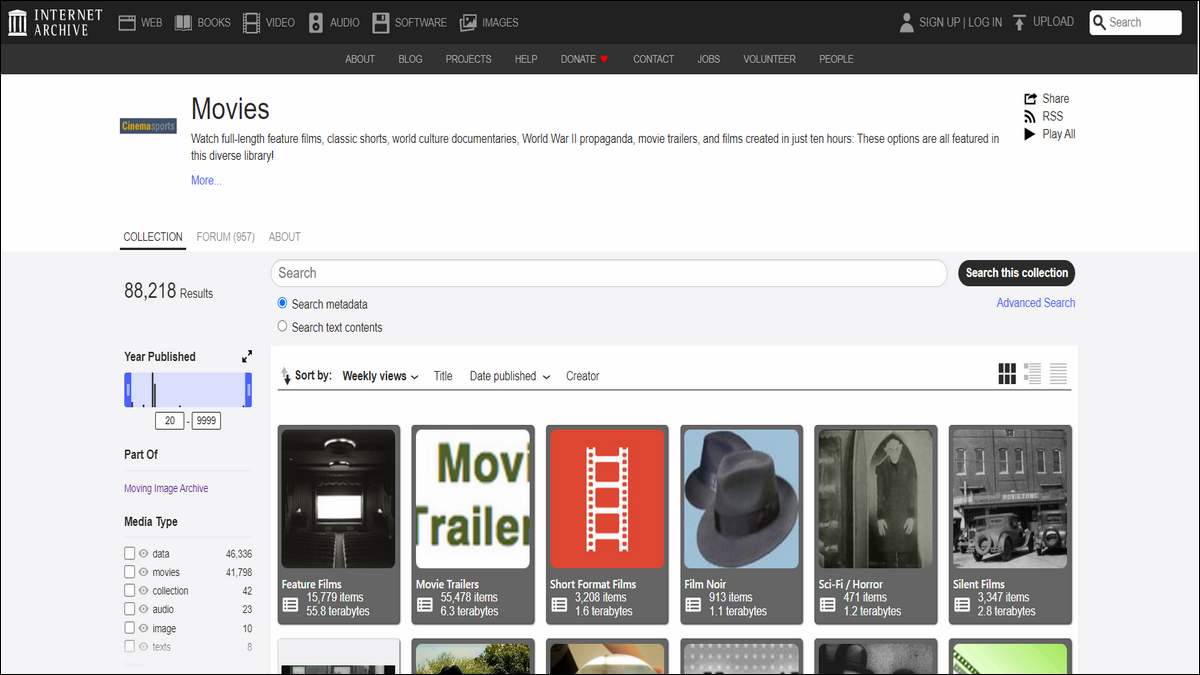Click the list icon on Movie Trailers card
Screen dimensions: 1200x675
425,604
